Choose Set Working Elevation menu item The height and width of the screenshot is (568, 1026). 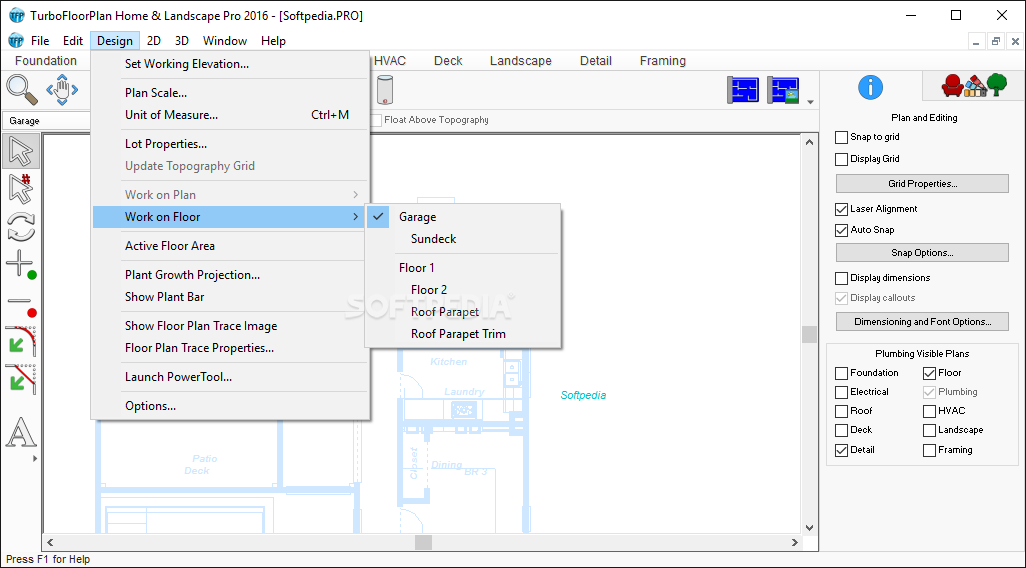(x=231, y=64)
